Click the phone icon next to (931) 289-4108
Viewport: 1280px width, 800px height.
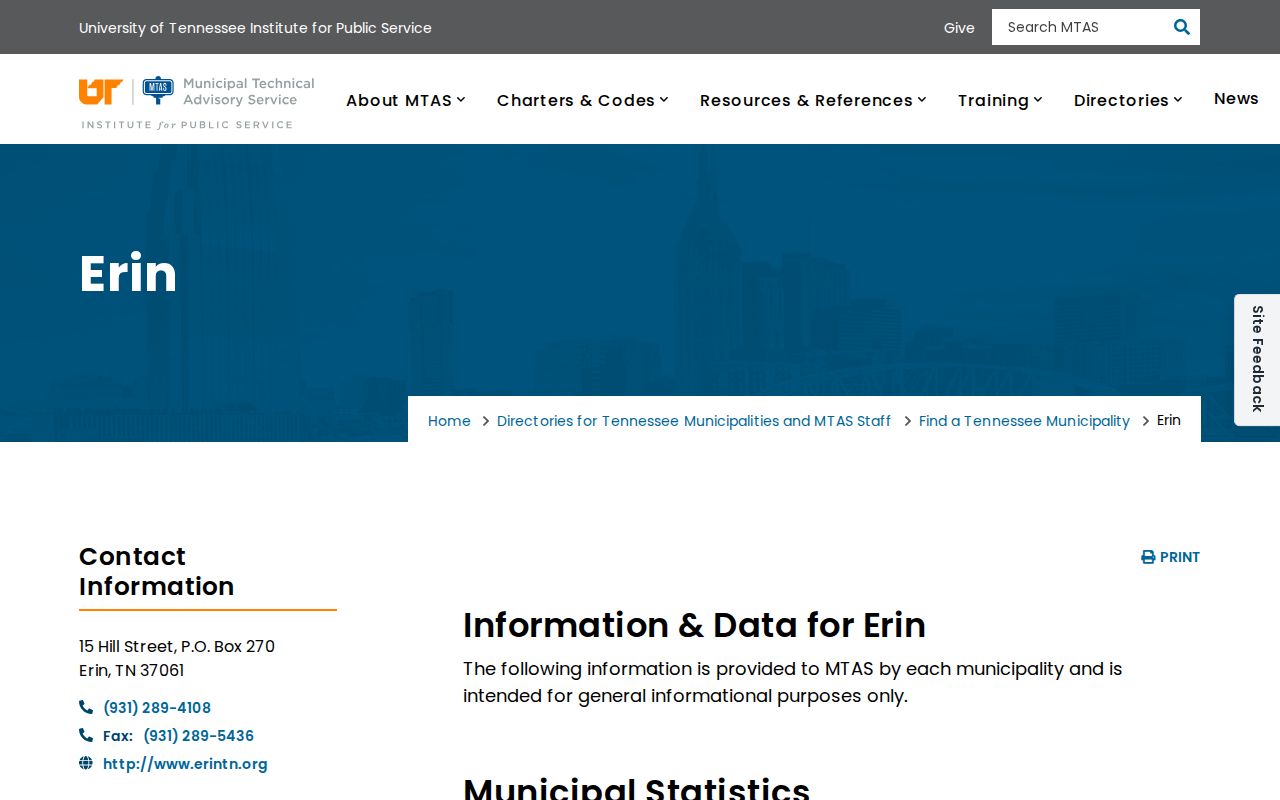pyautogui.click(x=86, y=707)
